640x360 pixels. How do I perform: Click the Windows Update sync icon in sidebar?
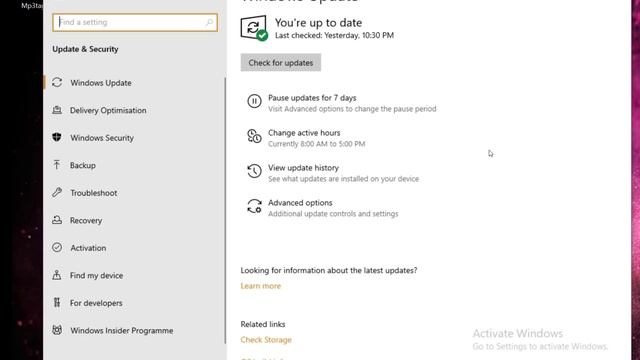click(x=57, y=82)
